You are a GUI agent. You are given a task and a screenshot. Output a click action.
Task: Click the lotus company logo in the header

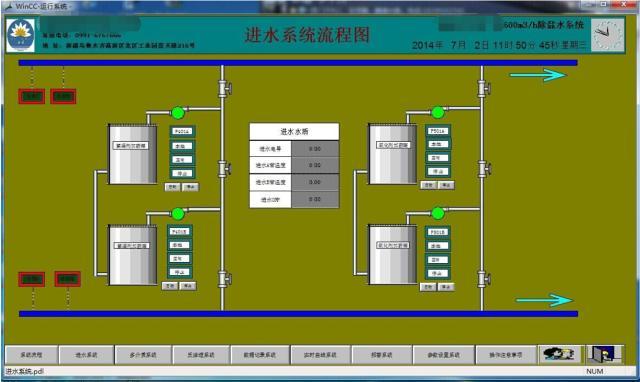pyautogui.click(x=20, y=35)
